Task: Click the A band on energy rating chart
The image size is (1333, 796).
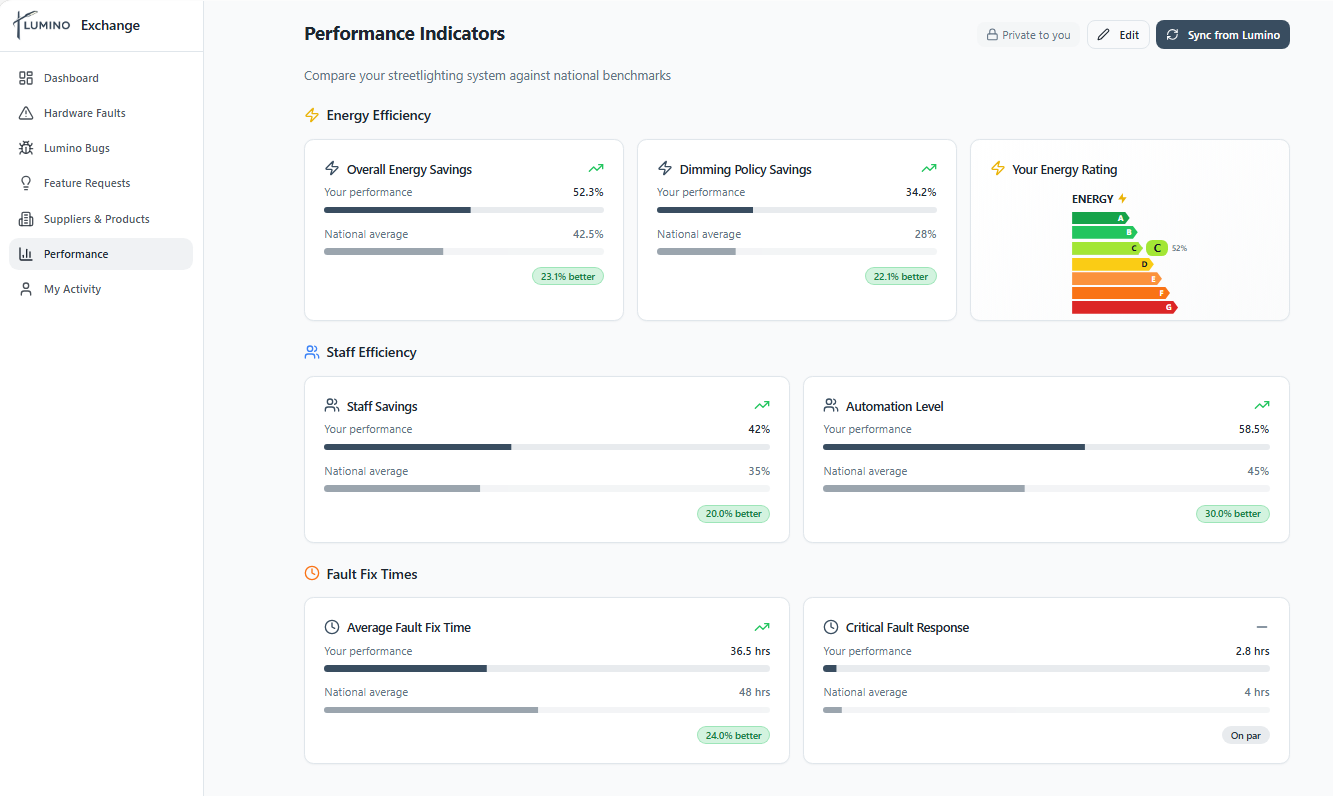Action: [x=1100, y=218]
